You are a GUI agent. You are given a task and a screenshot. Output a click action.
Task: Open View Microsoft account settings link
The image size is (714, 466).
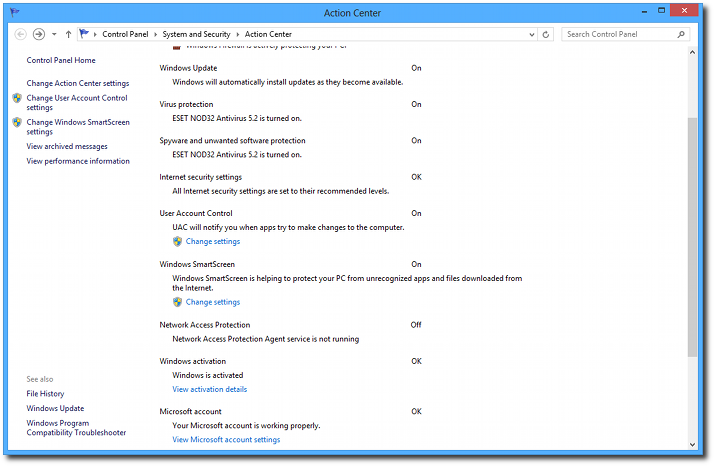(x=226, y=440)
